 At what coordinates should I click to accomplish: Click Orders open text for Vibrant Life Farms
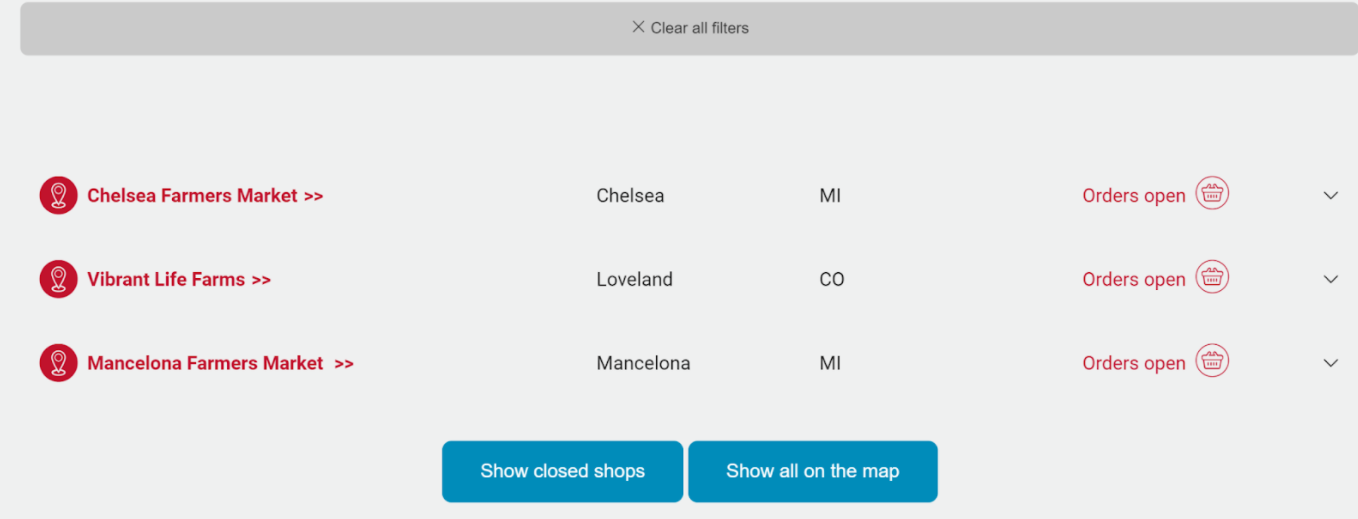(x=1134, y=280)
